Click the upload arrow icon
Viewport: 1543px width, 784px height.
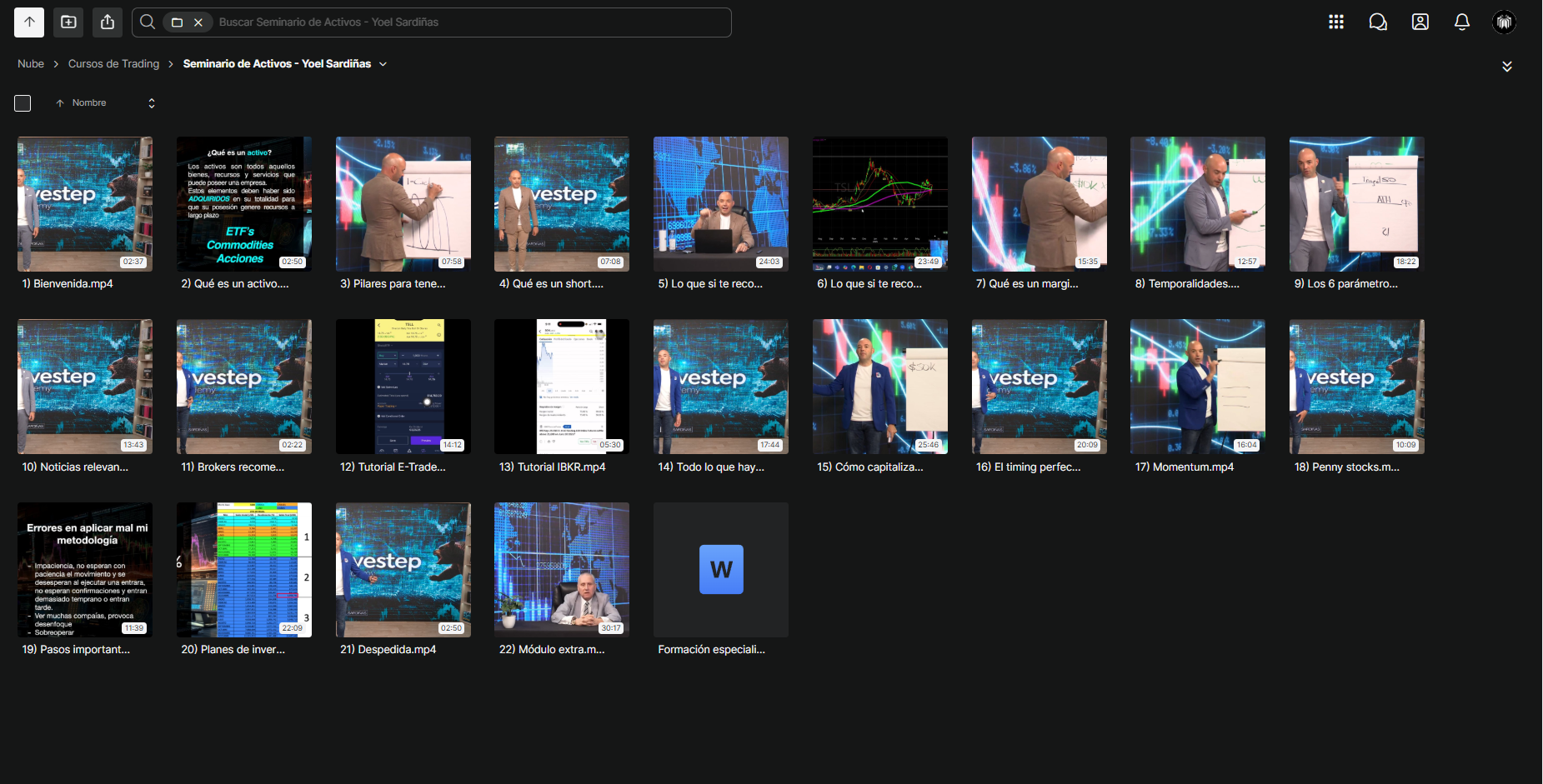[x=29, y=22]
